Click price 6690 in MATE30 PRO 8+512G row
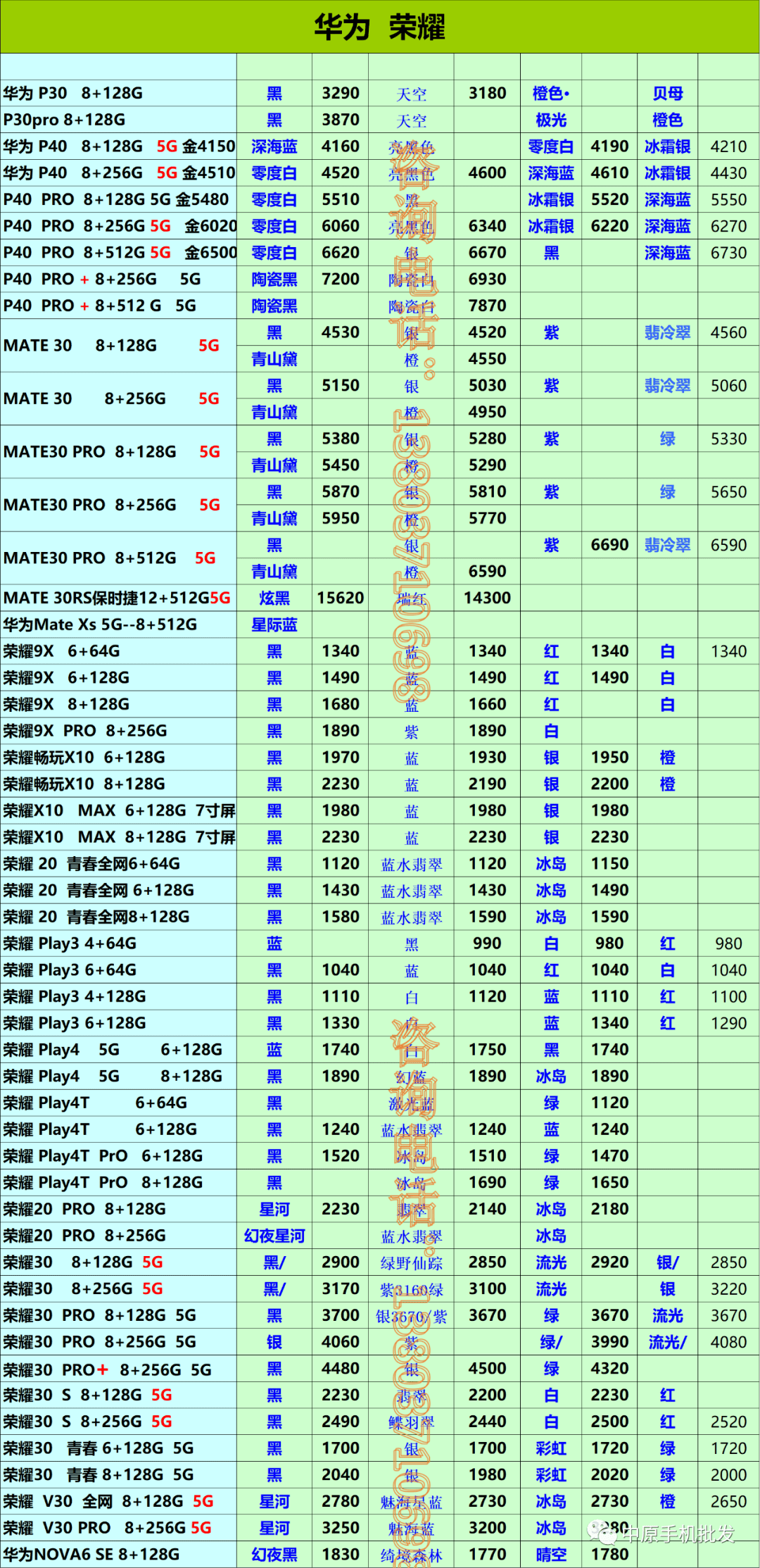Screen dimensions: 760x1568 609,545
